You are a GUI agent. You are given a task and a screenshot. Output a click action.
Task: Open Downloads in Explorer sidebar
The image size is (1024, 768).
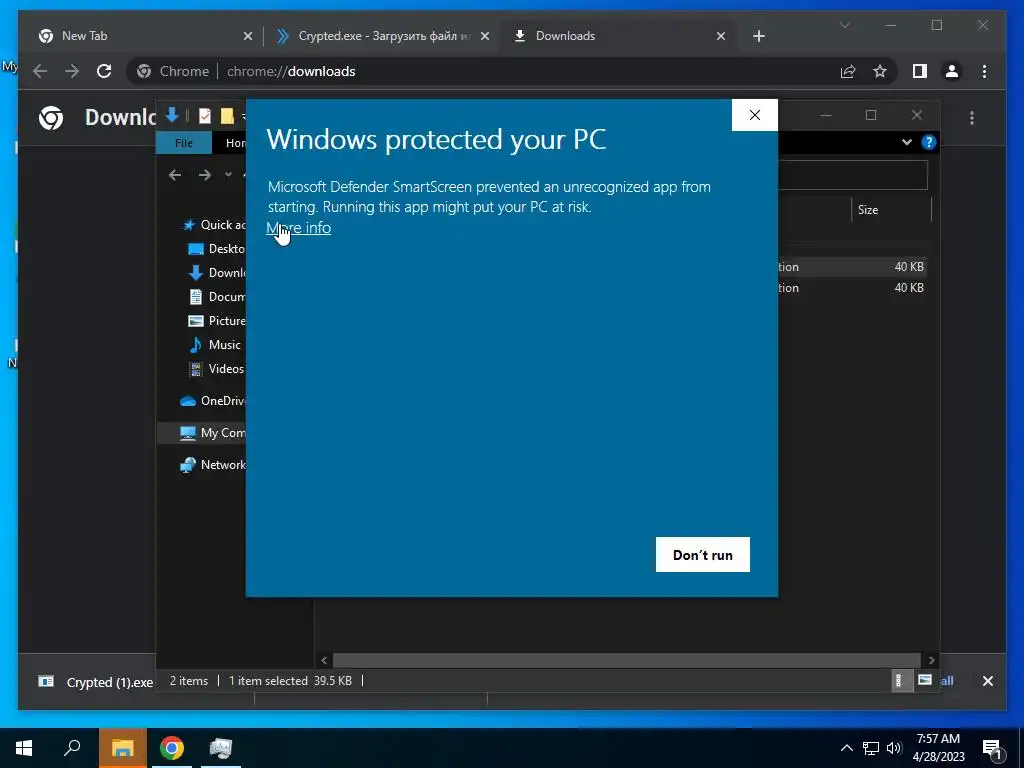(x=217, y=273)
